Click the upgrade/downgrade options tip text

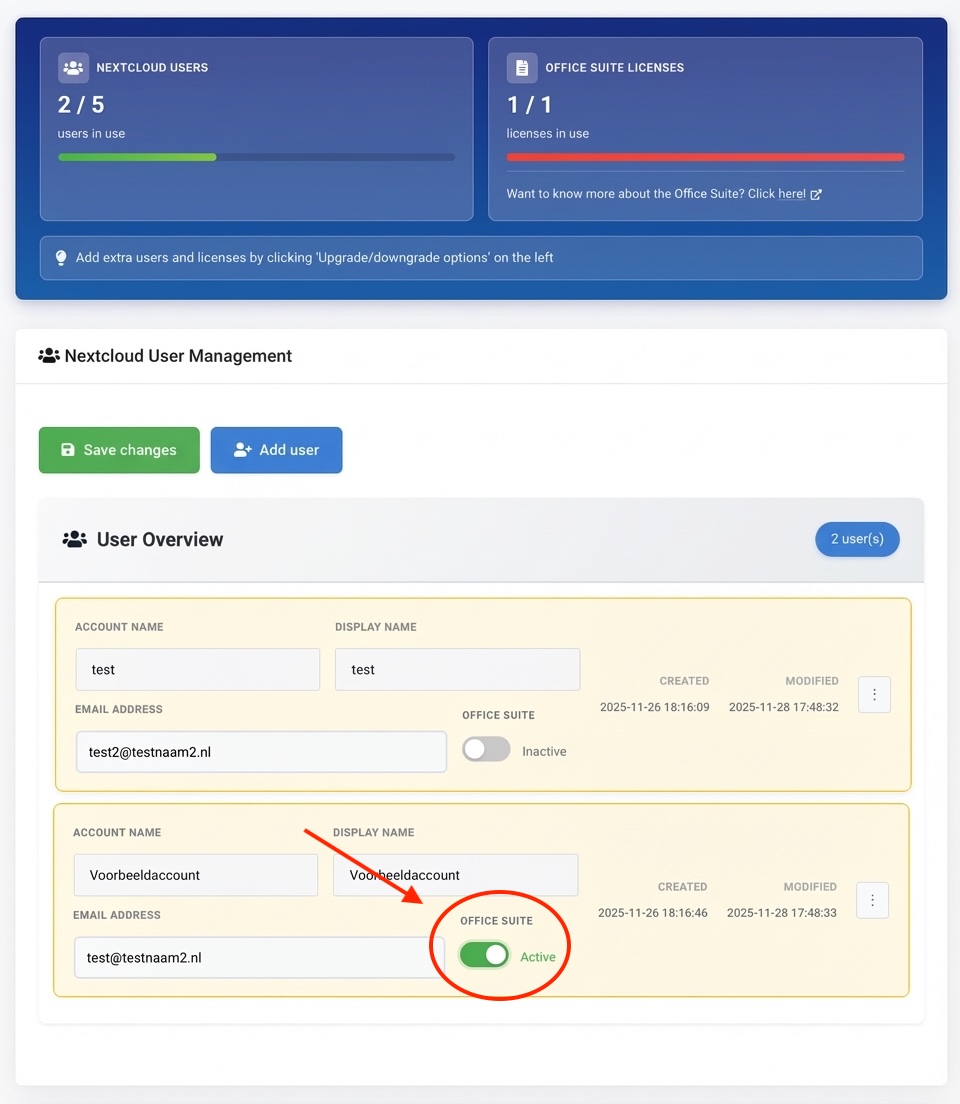(314, 258)
